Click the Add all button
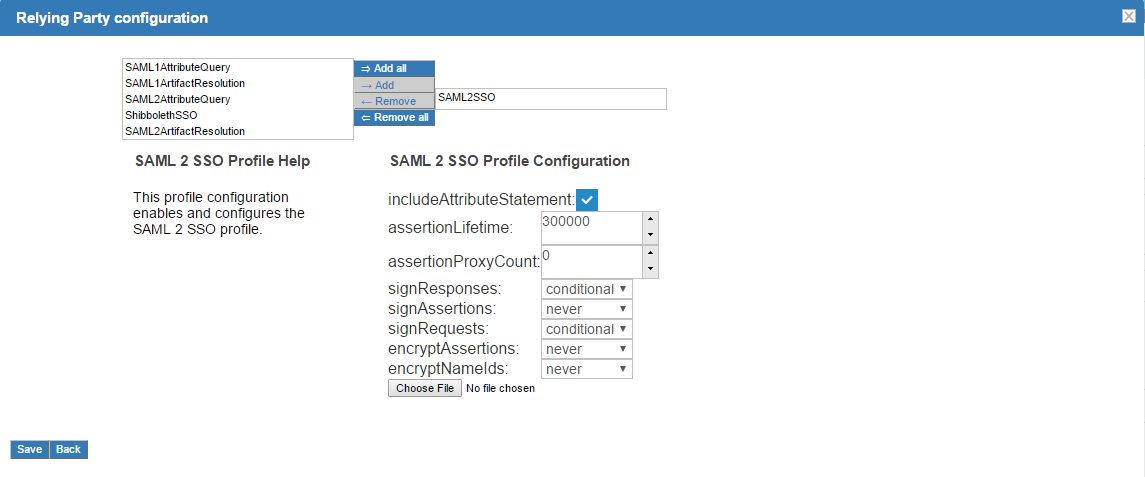 pyautogui.click(x=394, y=69)
